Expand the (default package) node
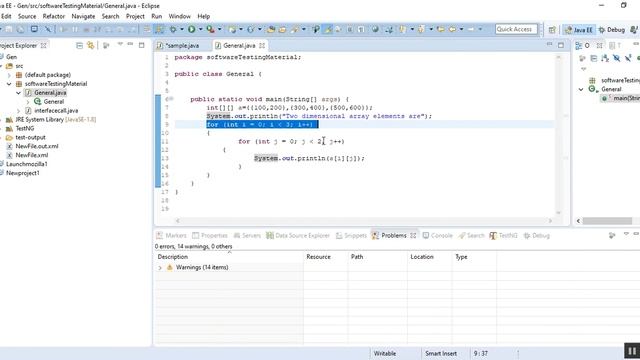 pyautogui.click(x=9, y=75)
